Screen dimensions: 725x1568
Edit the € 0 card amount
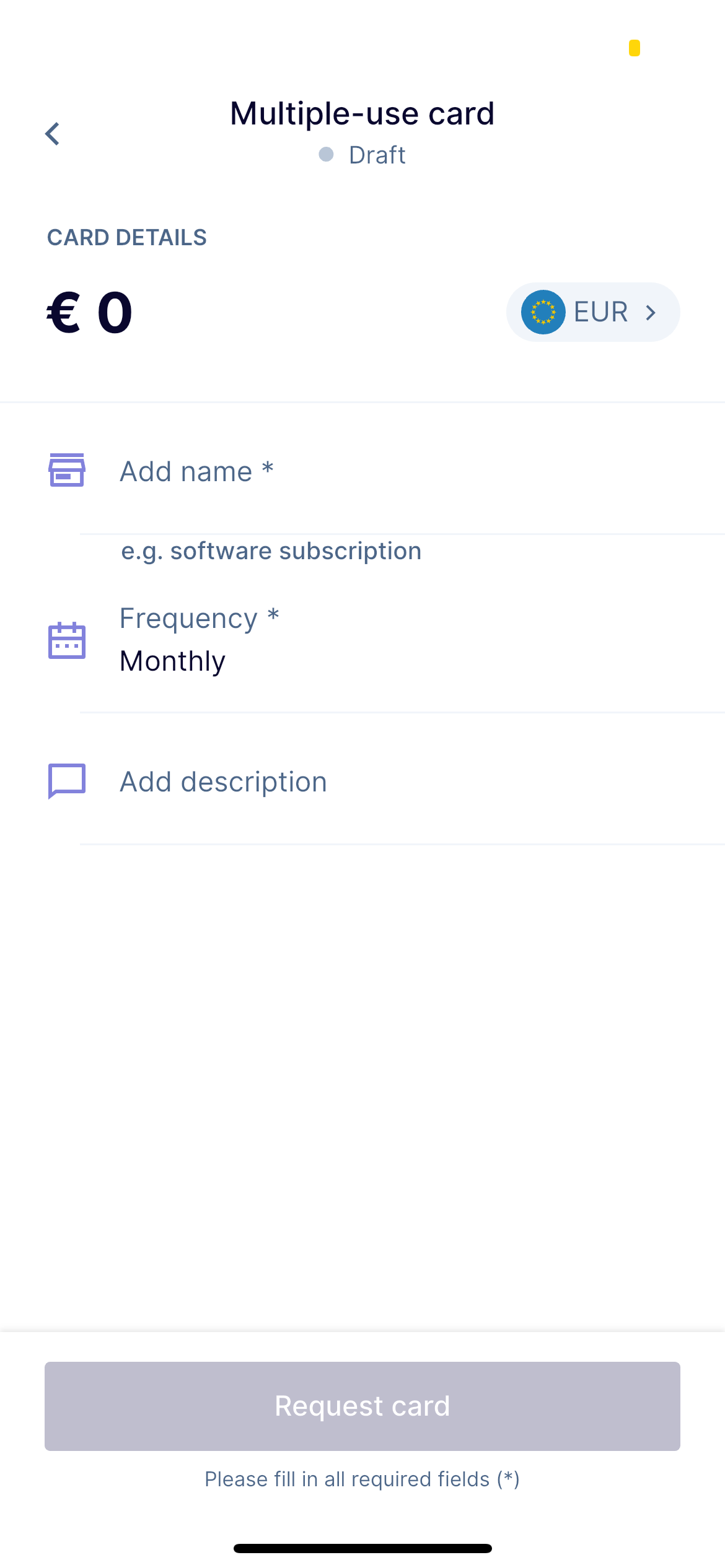pyautogui.click(x=90, y=313)
